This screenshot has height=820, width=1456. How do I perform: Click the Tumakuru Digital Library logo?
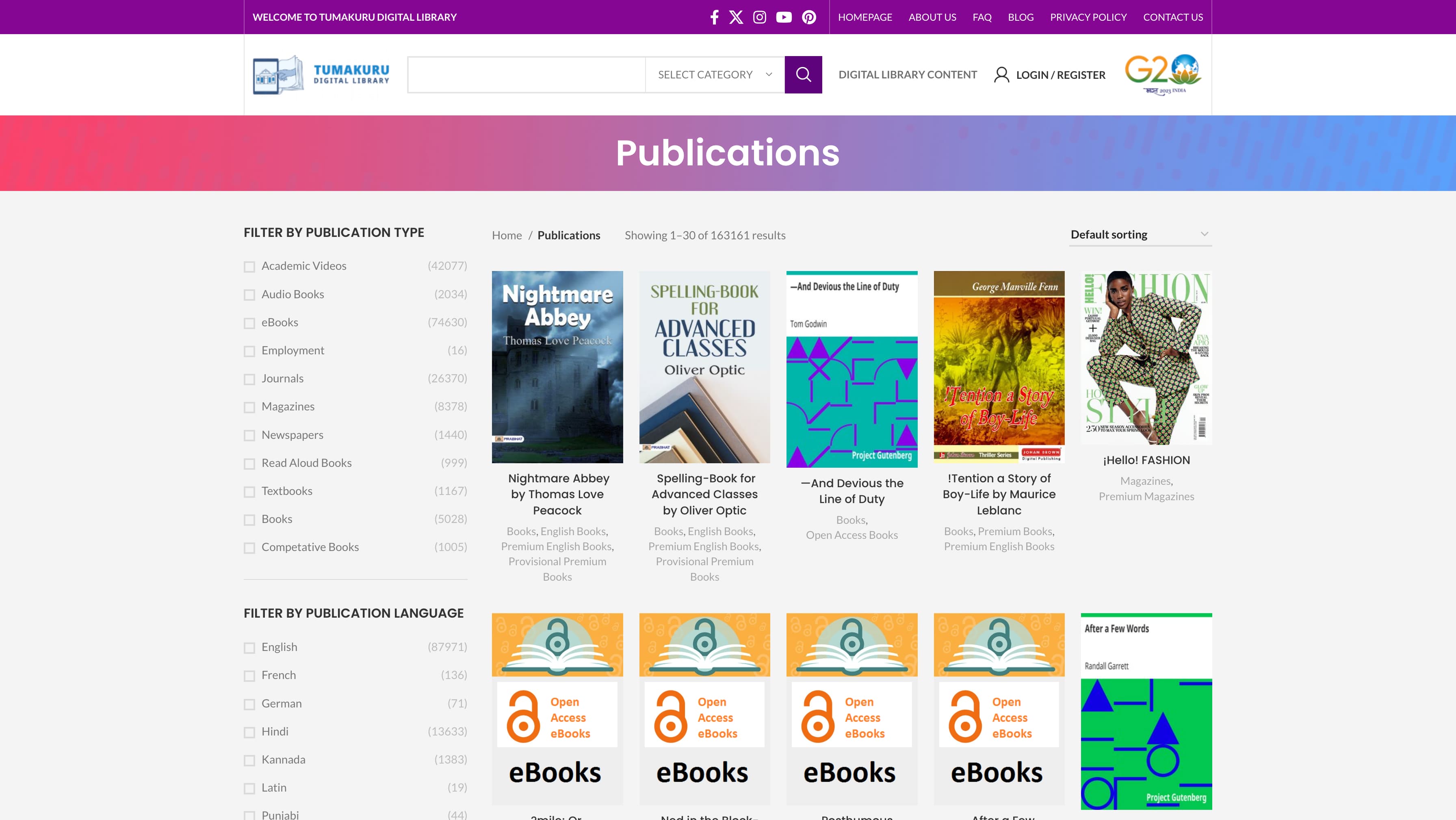click(321, 74)
